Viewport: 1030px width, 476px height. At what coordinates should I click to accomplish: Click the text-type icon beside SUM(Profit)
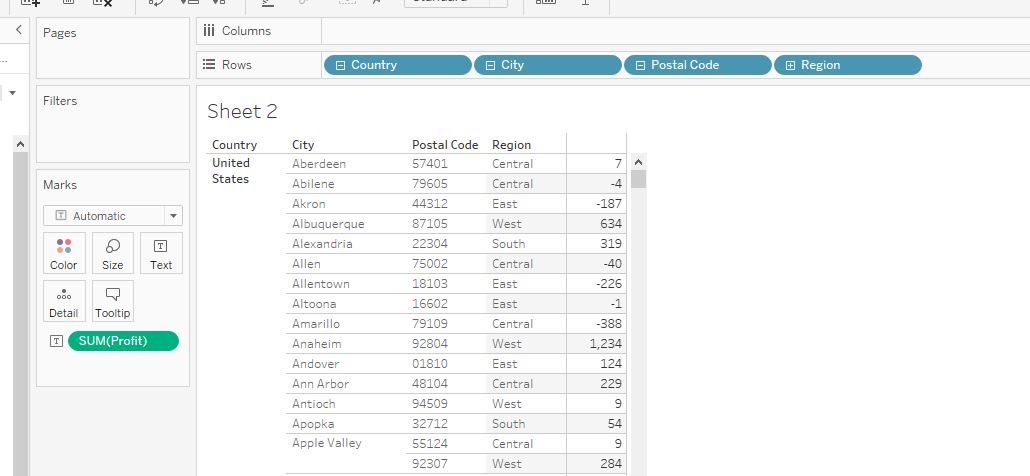pos(56,341)
